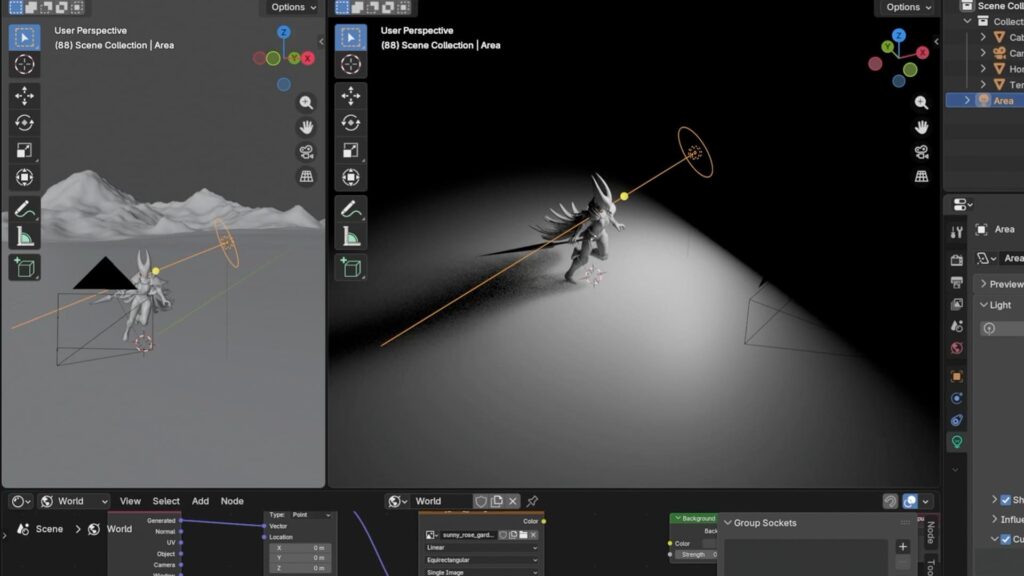Image resolution: width=1024 pixels, height=576 pixels.
Task: Click the plus button in Group Sockets
Action: 903,547
